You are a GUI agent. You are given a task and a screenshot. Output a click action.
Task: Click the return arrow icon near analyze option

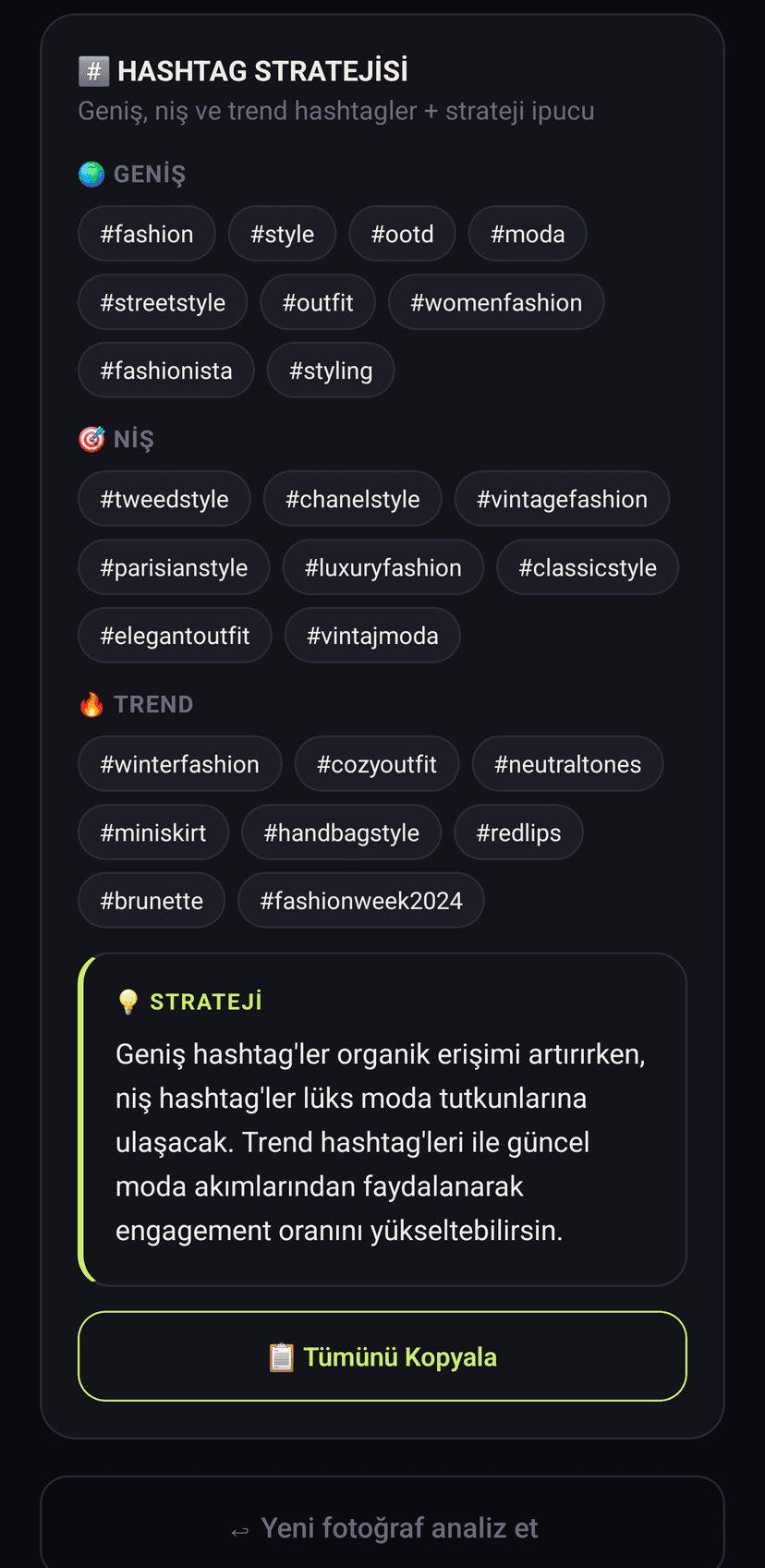coord(239,1528)
